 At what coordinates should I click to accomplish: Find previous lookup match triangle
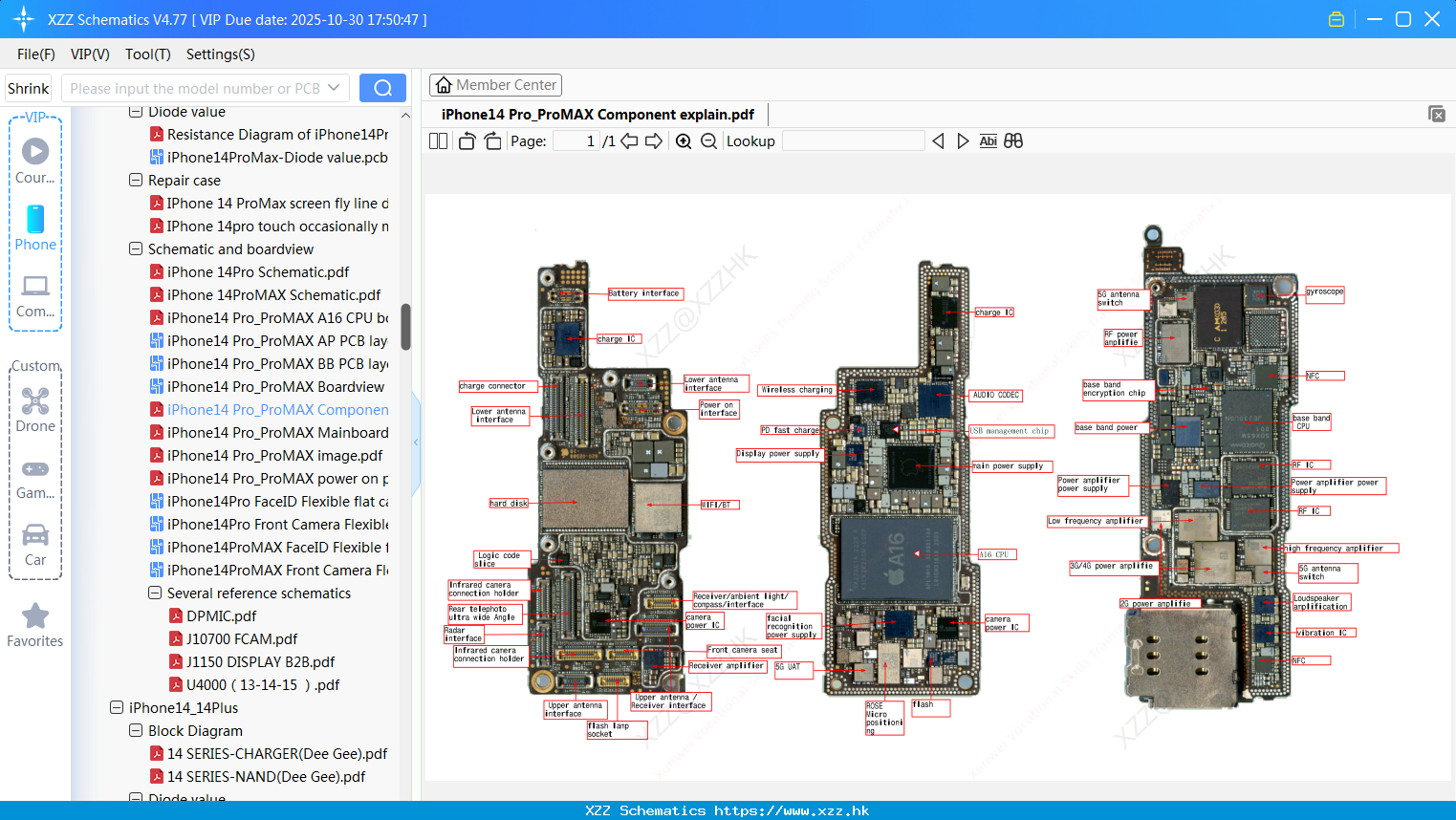point(938,141)
